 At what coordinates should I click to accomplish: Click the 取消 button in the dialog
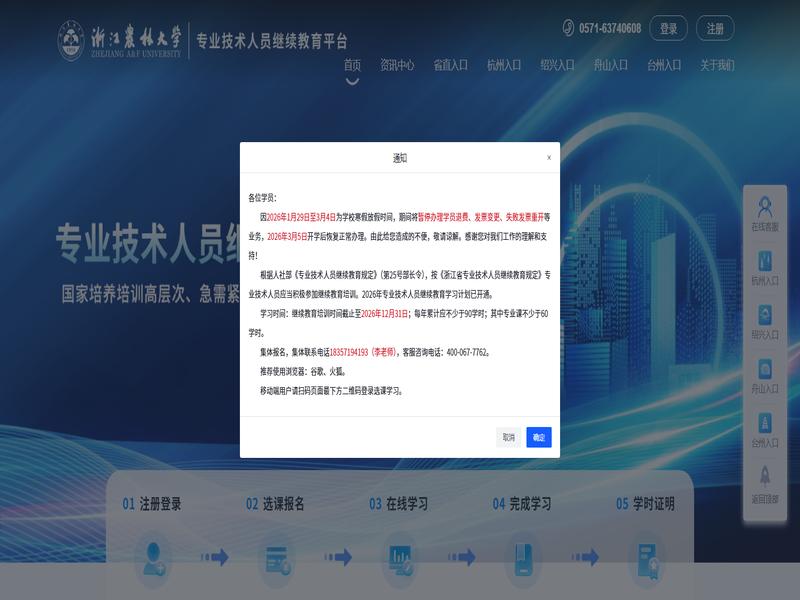(x=509, y=437)
